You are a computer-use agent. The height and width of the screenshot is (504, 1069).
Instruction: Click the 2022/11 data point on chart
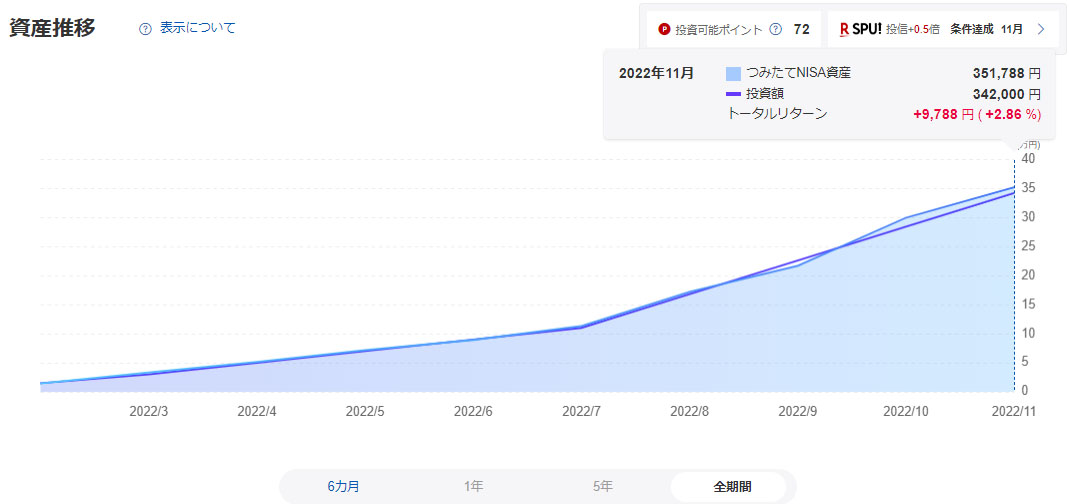click(x=1015, y=187)
